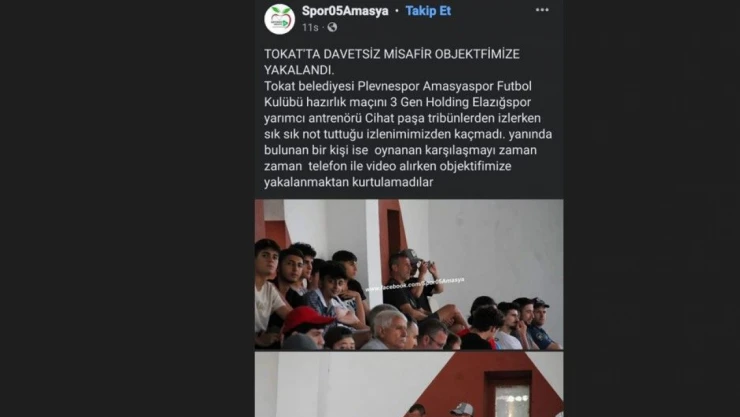The image size is (740, 417).
Task: Open the three-dot post options menu
Action: pyautogui.click(x=542, y=10)
